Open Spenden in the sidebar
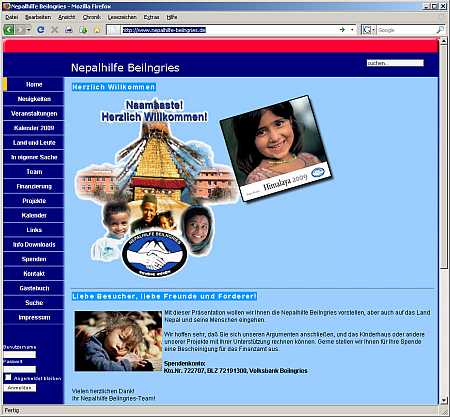The width and height of the screenshot is (450, 417). click(x=34, y=259)
